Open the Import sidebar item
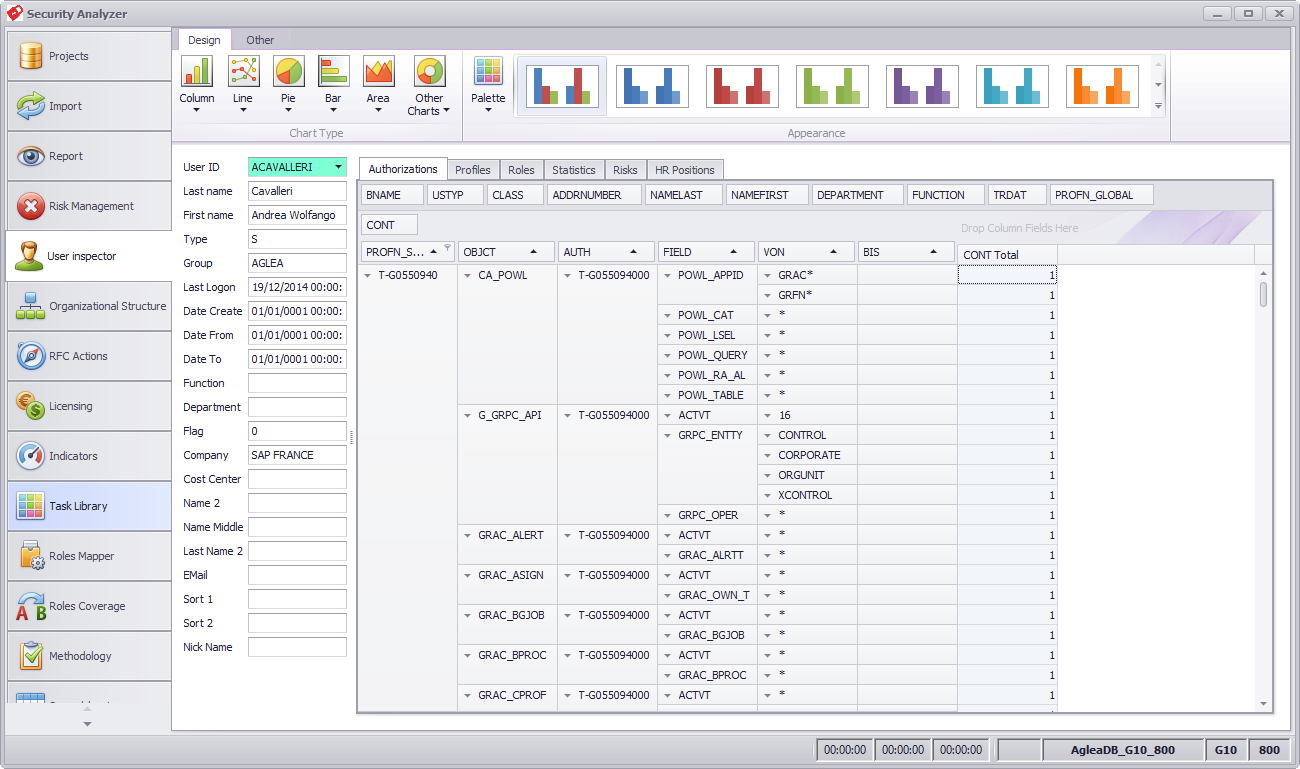This screenshot has height=769, width=1300. pyautogui.click(x=88, y=106)
